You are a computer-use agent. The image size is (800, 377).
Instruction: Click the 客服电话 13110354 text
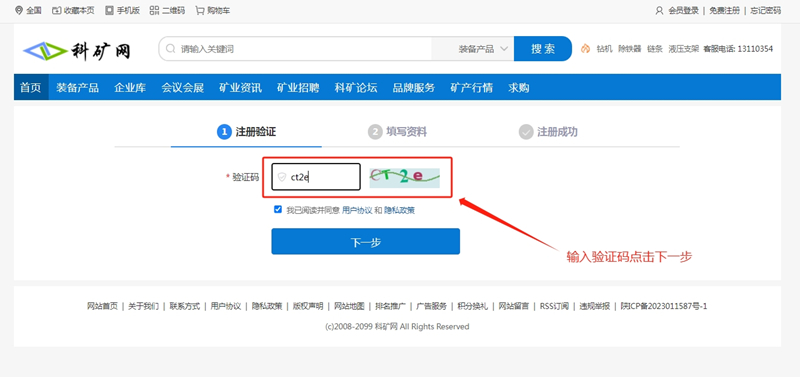coord(738,49)
